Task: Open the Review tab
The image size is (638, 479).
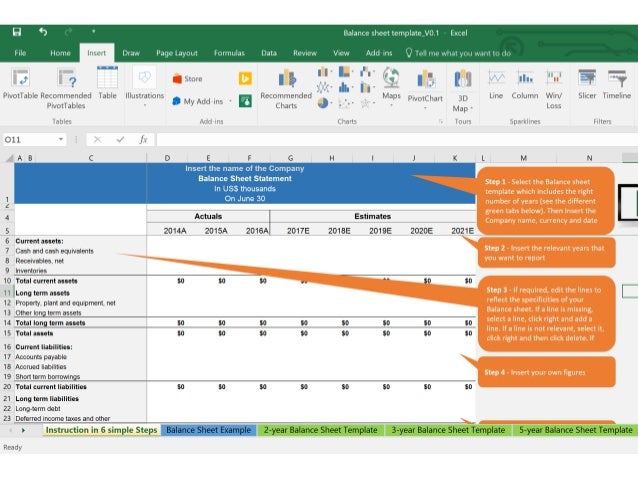Action: pos(305,53)
